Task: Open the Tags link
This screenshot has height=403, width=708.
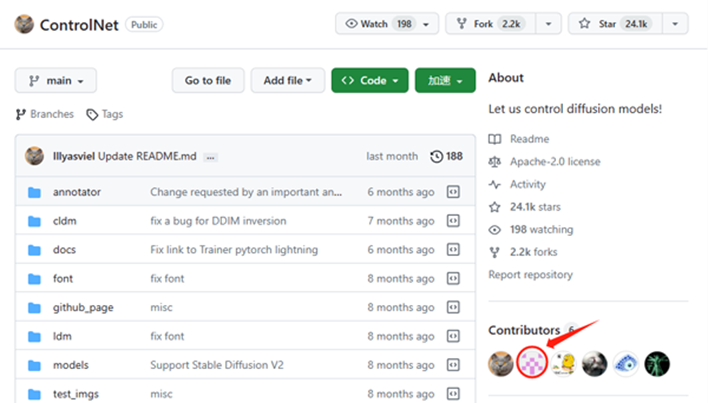Action: [x=105, y=114]
